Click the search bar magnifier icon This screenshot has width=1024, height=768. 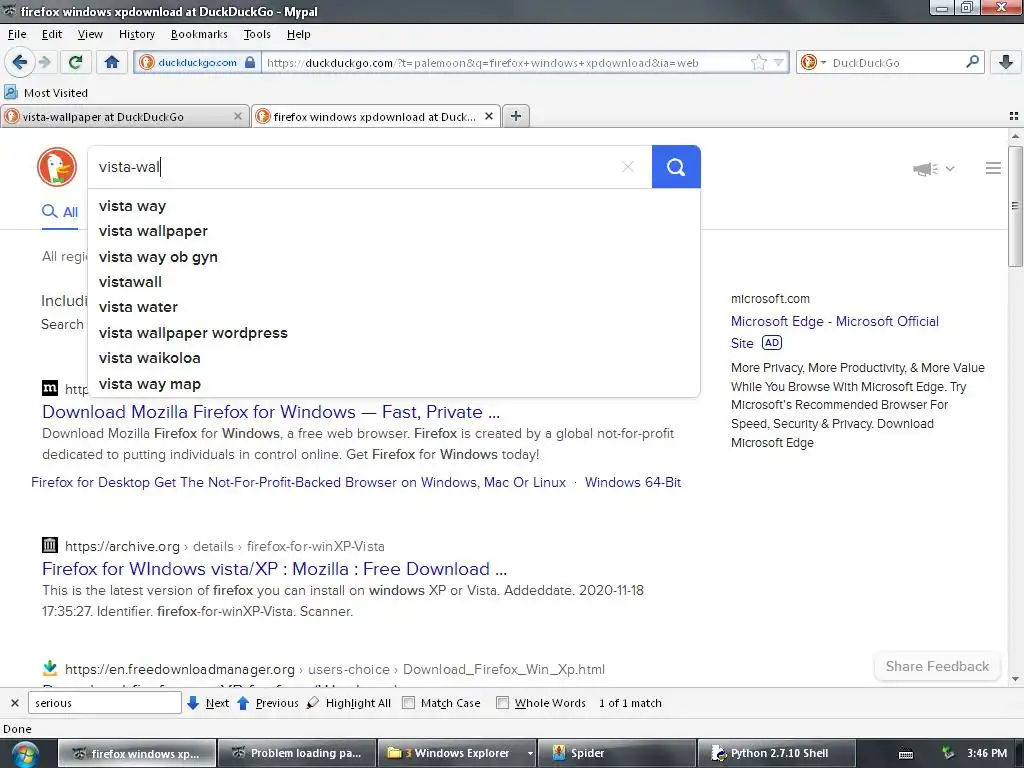click(972, 62)
